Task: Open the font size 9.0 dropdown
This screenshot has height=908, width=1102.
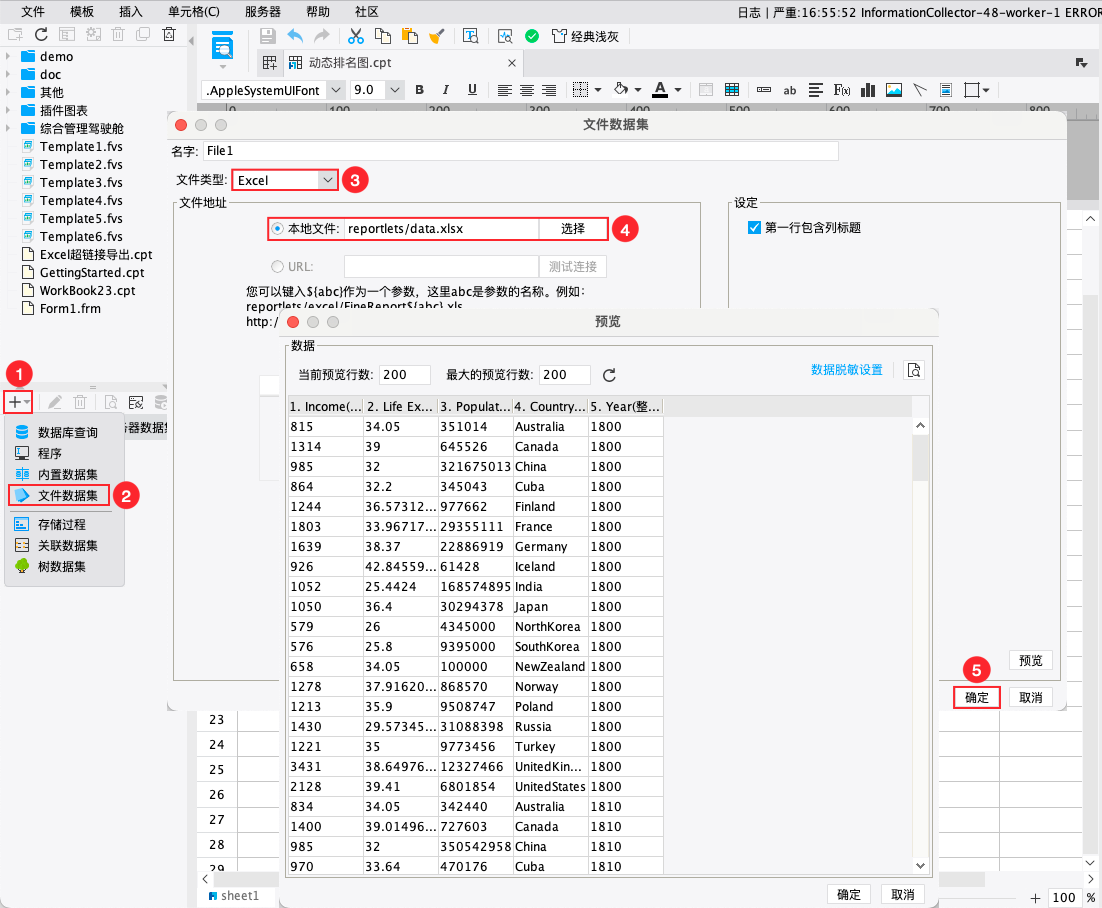Action: 395,90
